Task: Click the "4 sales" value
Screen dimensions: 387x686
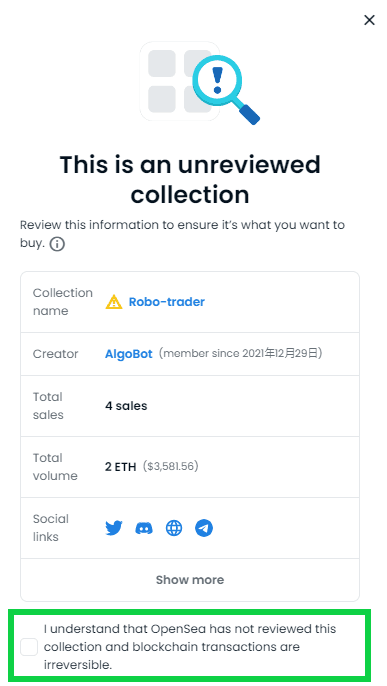Action: pos(126,406)
